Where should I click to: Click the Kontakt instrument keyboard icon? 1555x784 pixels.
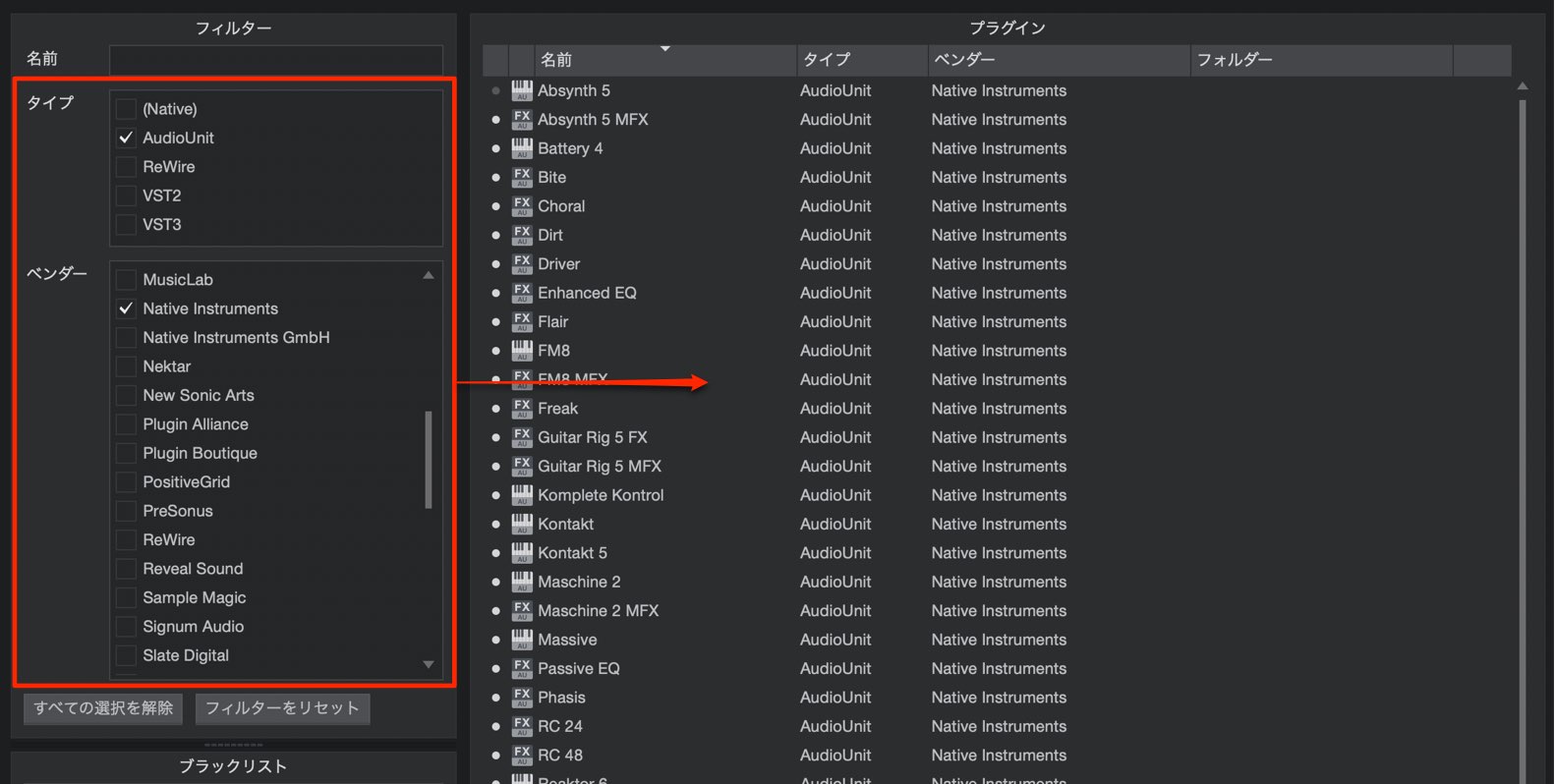[522, 524]
